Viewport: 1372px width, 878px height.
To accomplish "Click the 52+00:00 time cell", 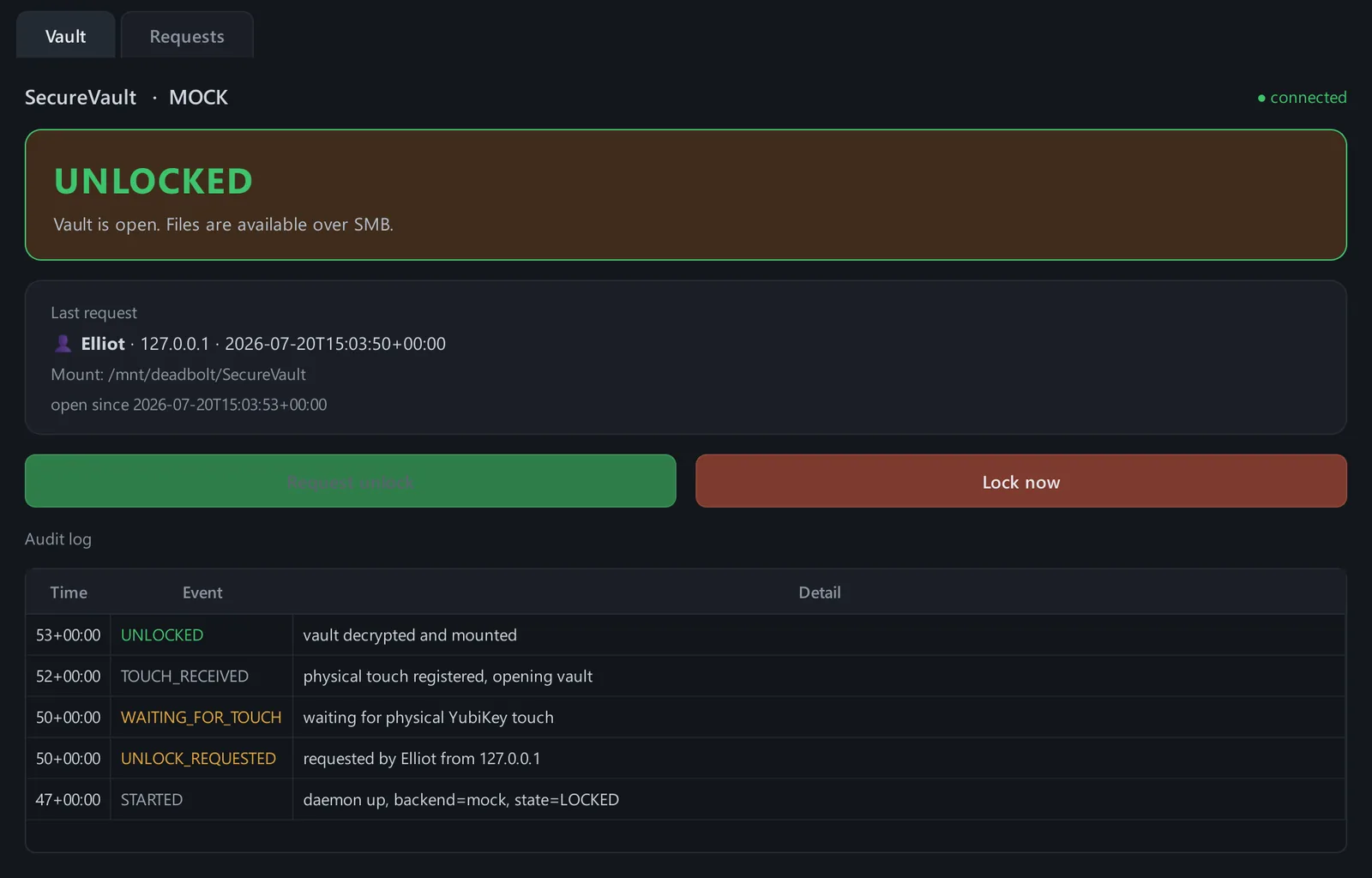I will tap(68, 677).
